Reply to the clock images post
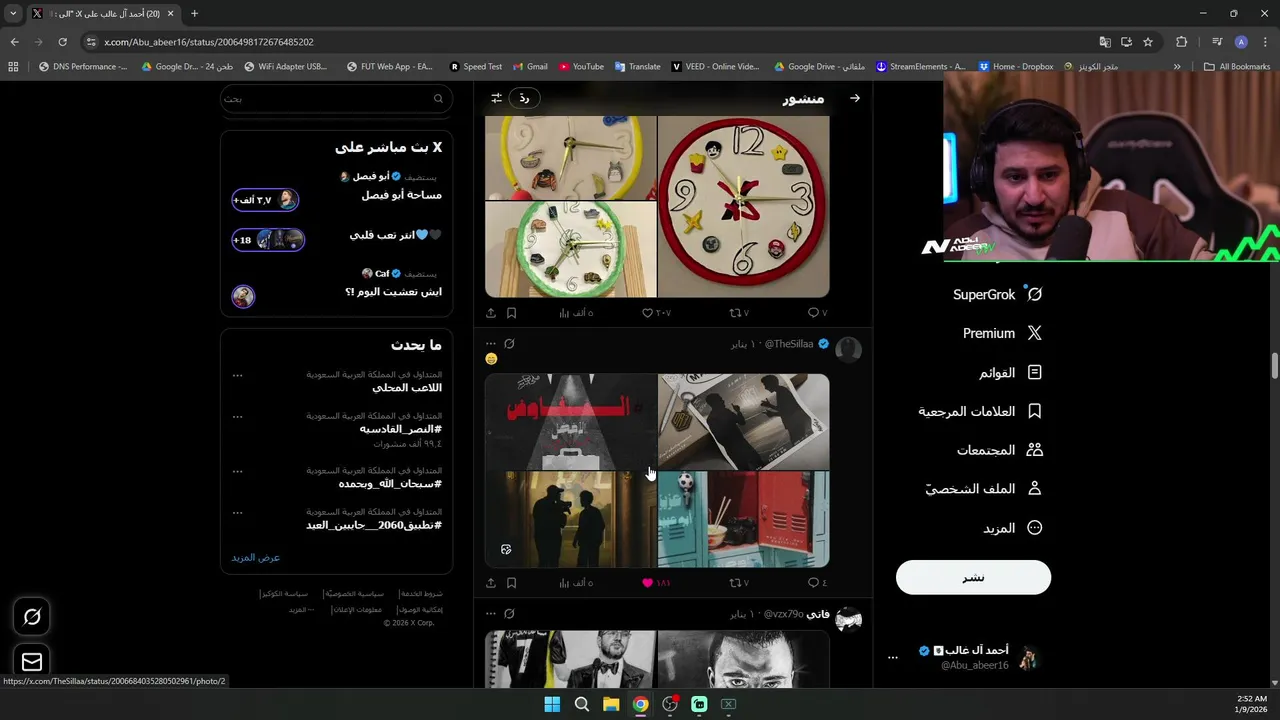Image resolution: width=1280 pixels, height=720 pixels. coord(818,313)
